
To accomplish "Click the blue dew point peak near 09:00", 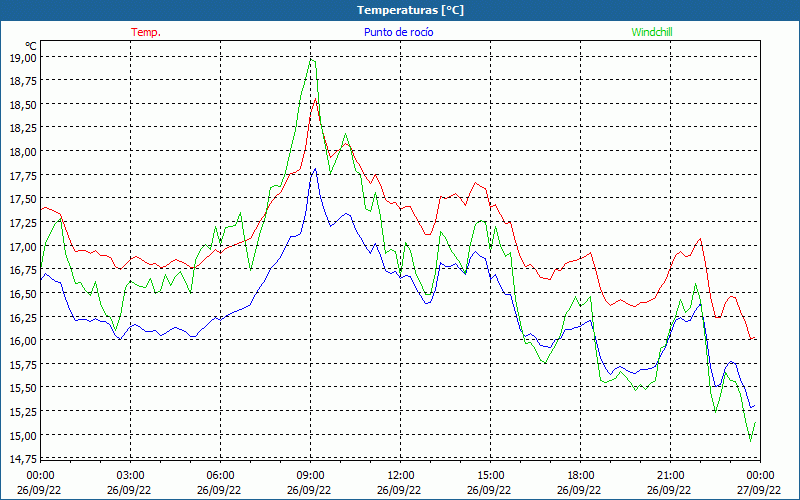I will (x=315, y=169).
